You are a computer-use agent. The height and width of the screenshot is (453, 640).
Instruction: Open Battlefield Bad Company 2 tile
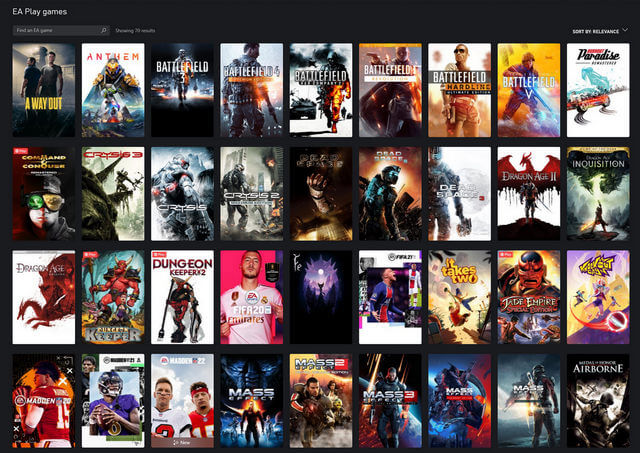click(x=321, y=90)
